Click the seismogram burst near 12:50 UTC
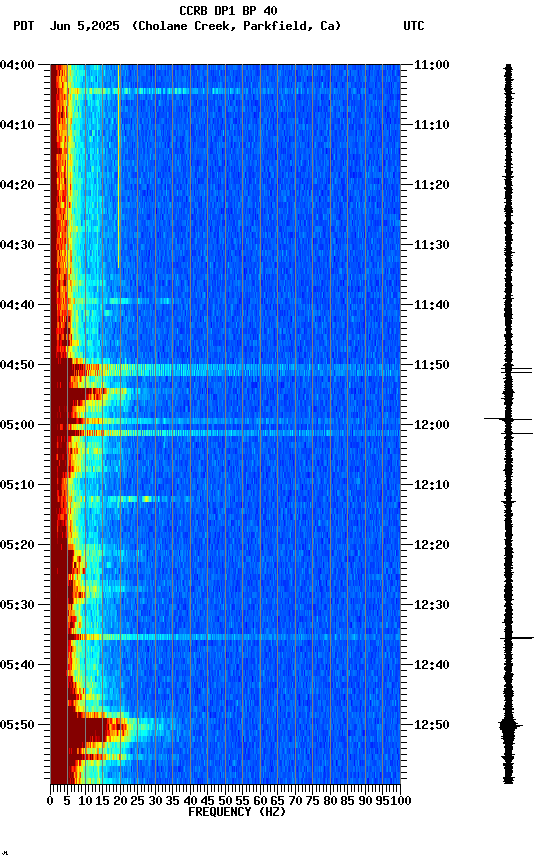Image resolution: width=552 pixels, height=864 pixels. (510, 726)
